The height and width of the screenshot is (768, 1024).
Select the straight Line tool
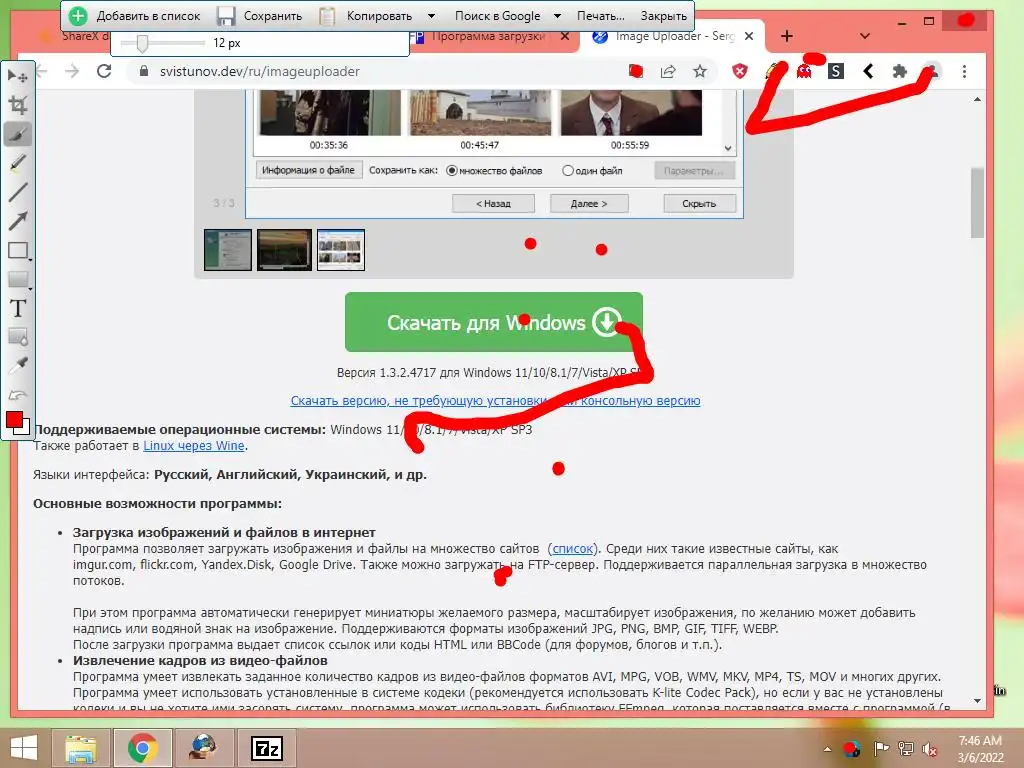pyautogui.click(x=18, y=191)
